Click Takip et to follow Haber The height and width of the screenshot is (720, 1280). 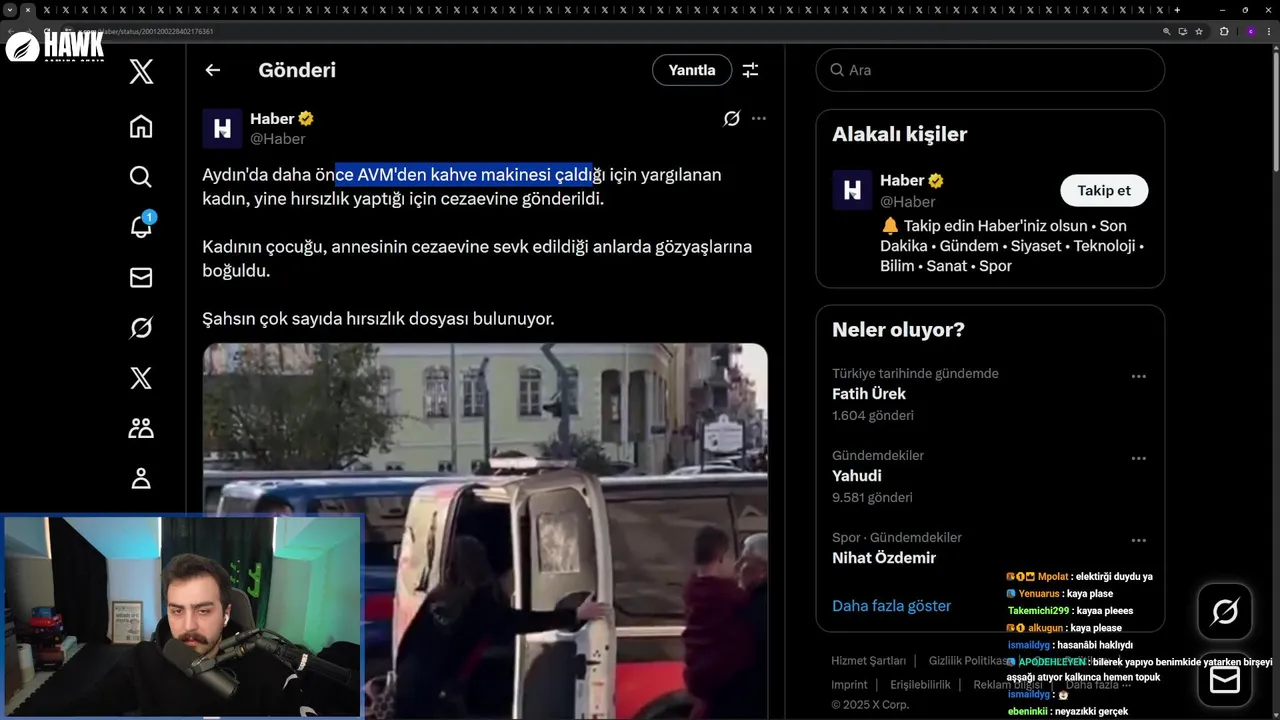(1104, 190)
